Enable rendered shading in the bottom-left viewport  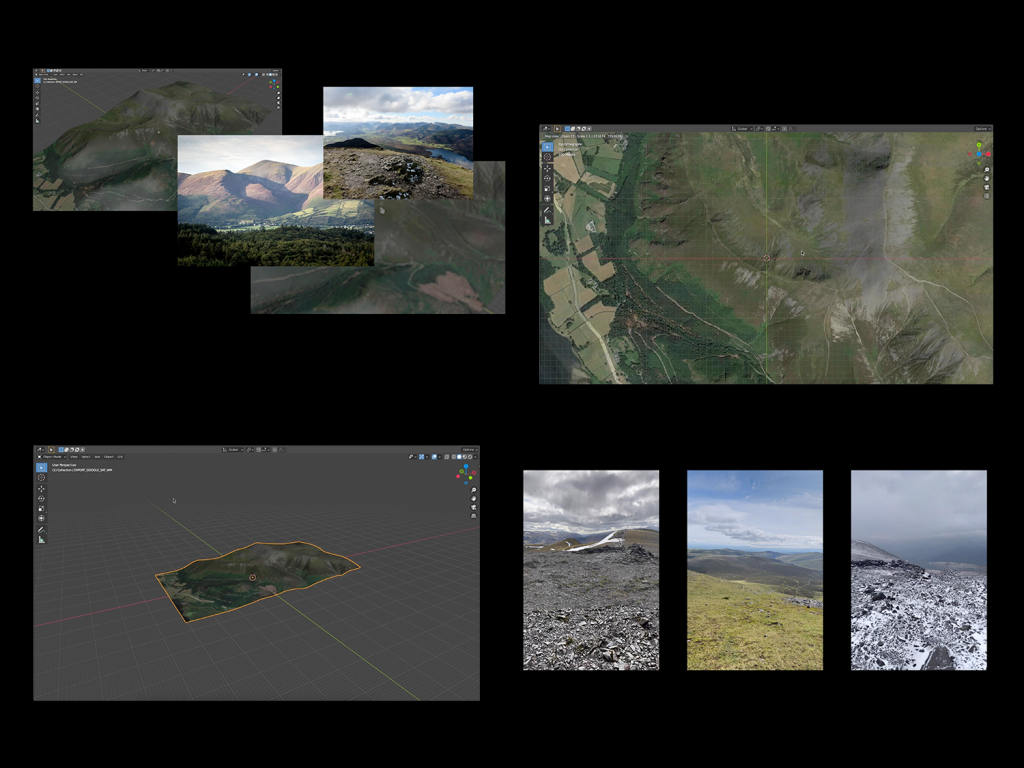470,457
